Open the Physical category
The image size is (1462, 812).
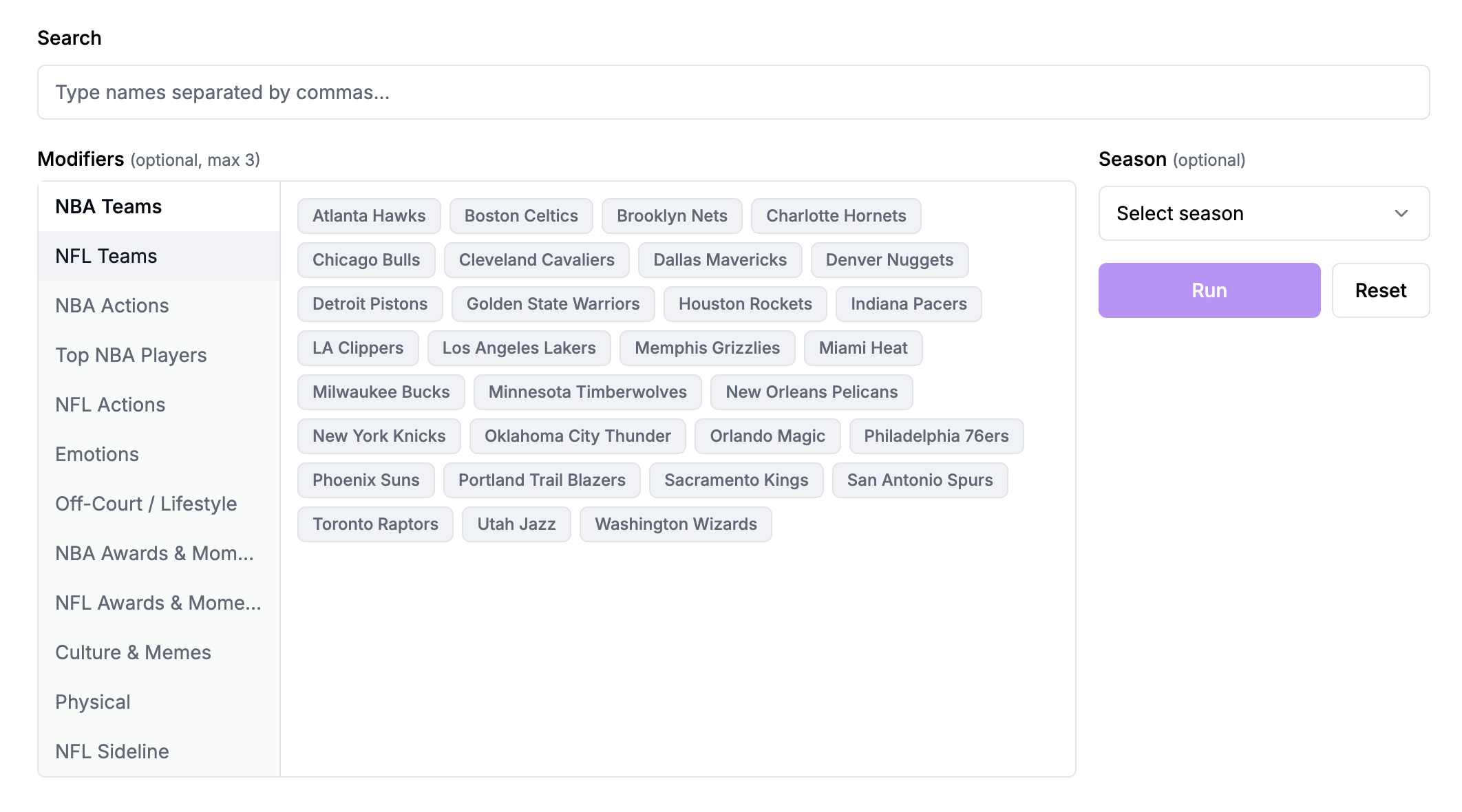(x=159, y=702)
